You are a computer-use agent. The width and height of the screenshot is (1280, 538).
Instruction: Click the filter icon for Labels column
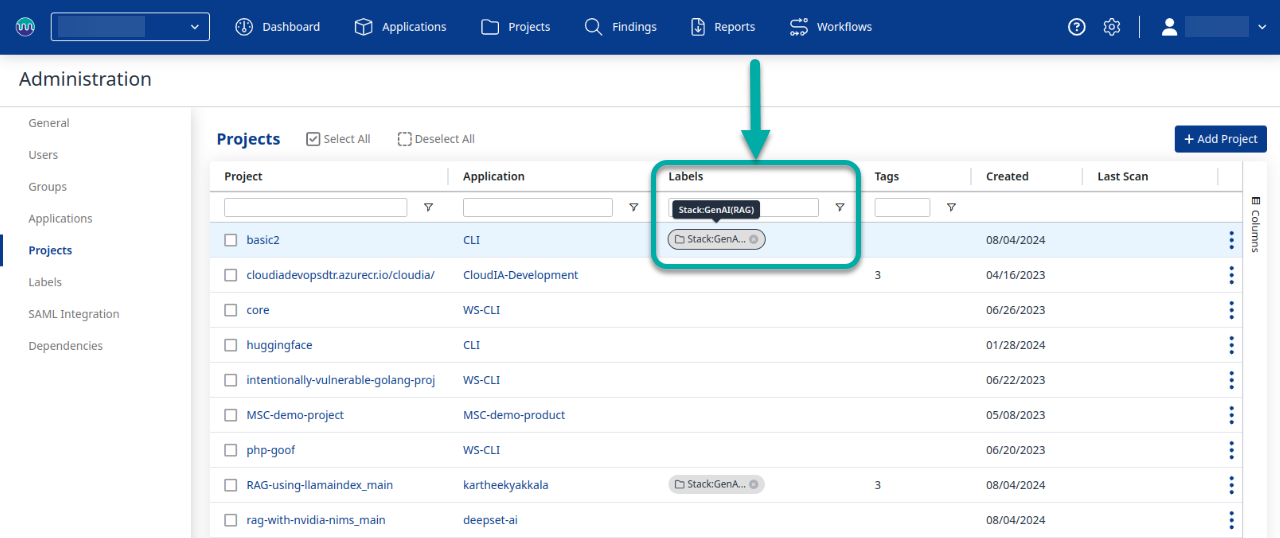[840, 208]
